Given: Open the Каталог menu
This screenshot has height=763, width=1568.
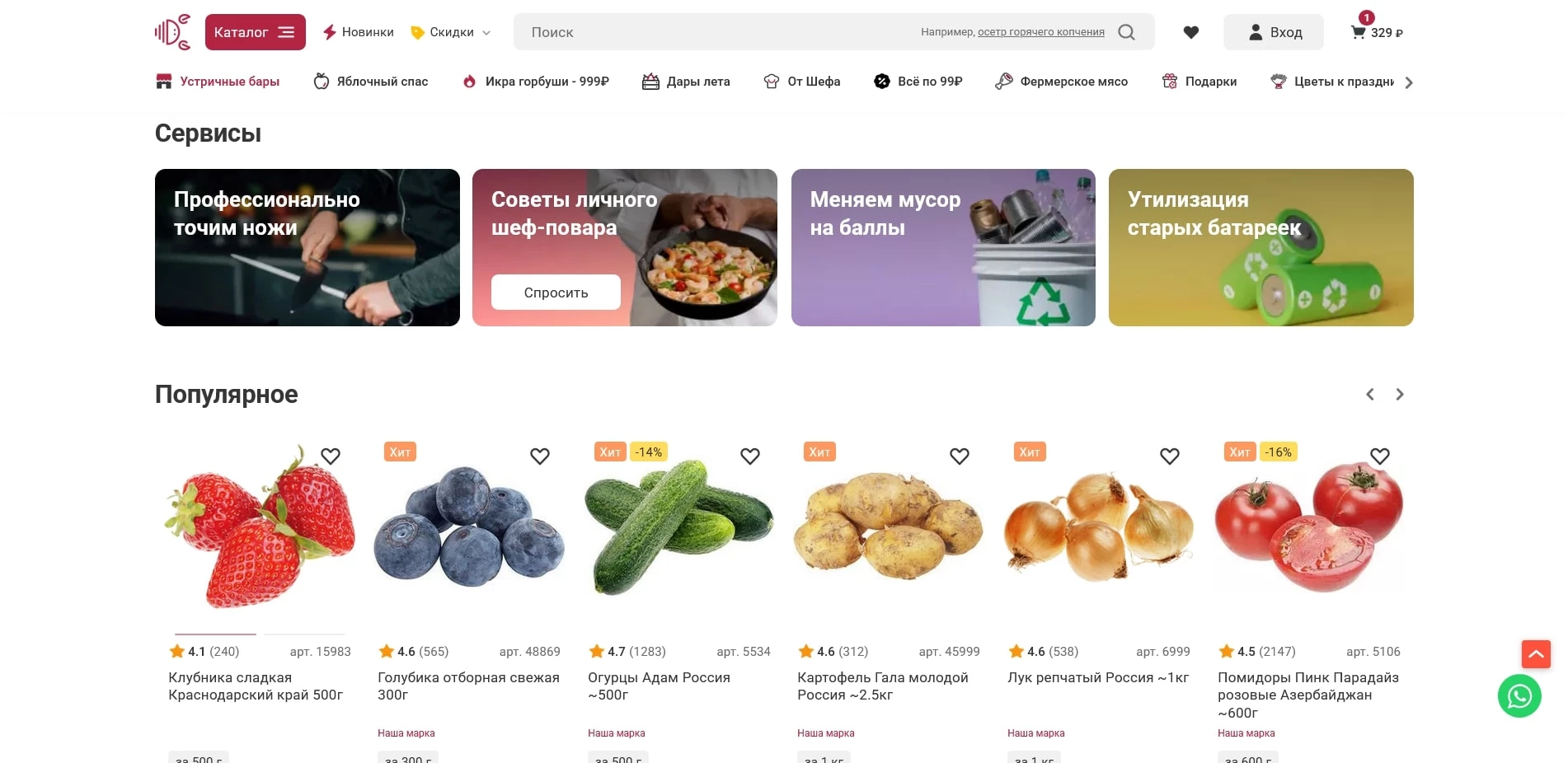Looking at the screenshot, I should (x=255, y=32).
